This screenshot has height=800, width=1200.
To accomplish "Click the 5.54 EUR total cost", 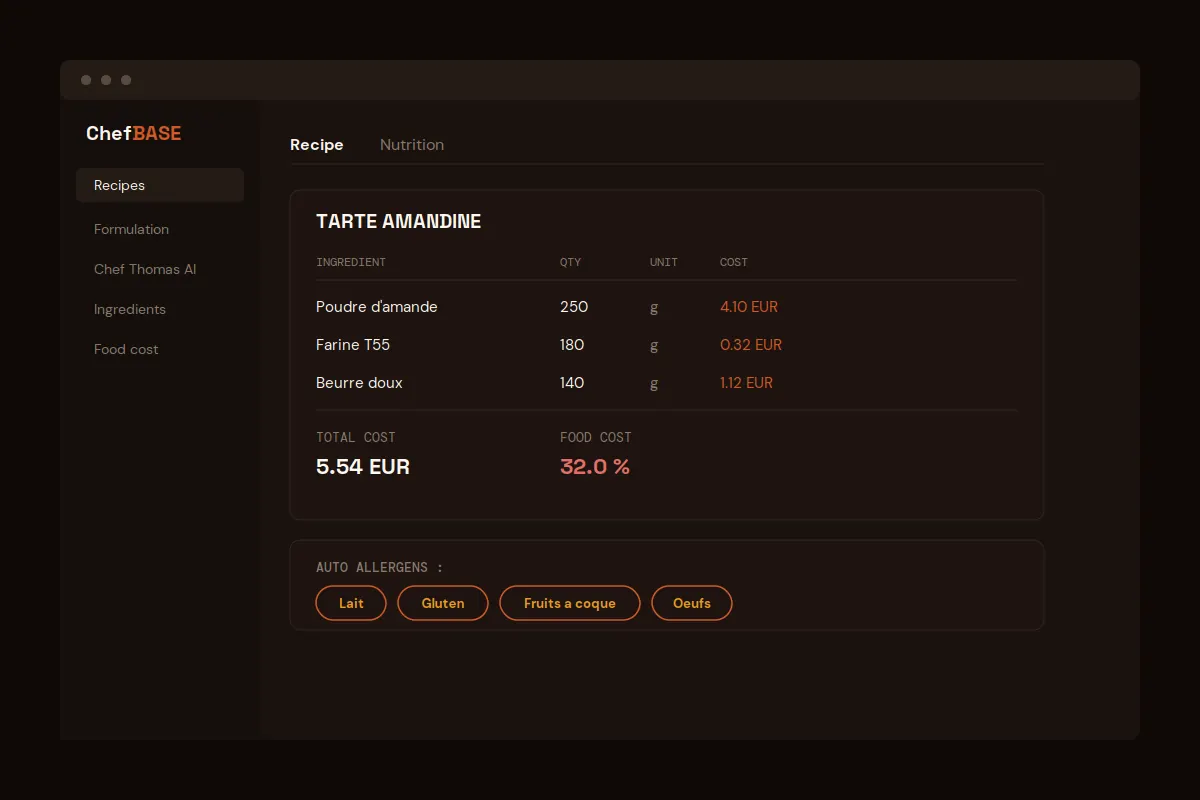I will coord(363,467).
